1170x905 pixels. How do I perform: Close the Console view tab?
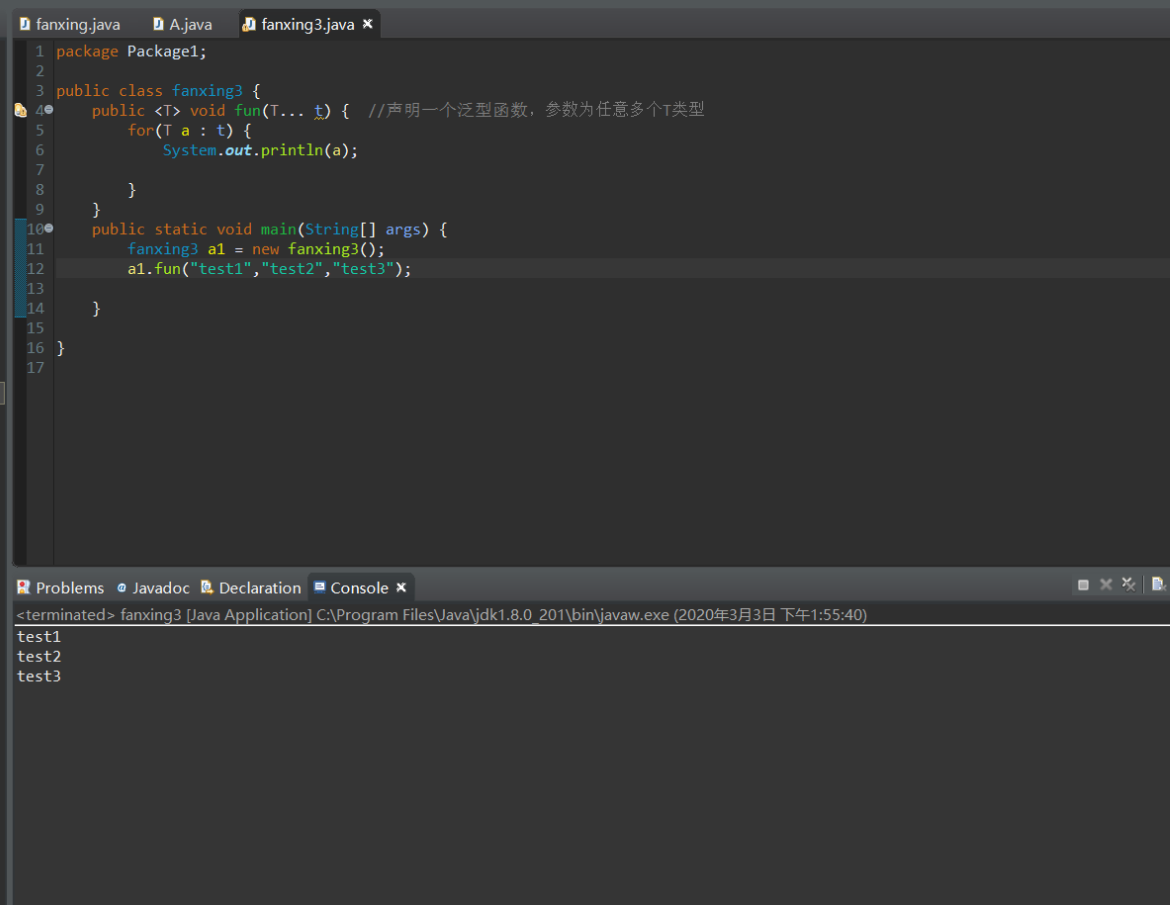pos(401,588)
